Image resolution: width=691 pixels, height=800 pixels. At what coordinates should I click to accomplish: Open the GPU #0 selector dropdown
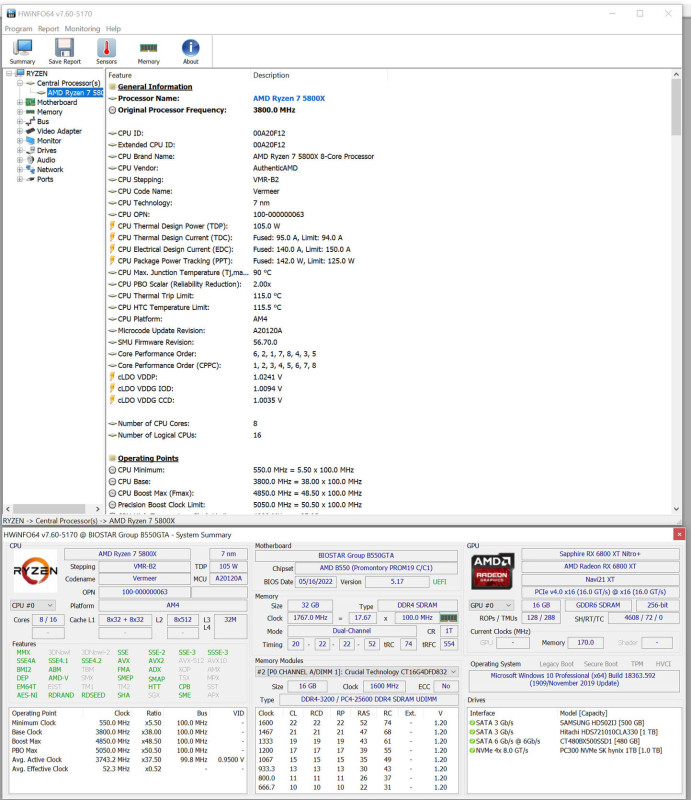tap(491, 605)
